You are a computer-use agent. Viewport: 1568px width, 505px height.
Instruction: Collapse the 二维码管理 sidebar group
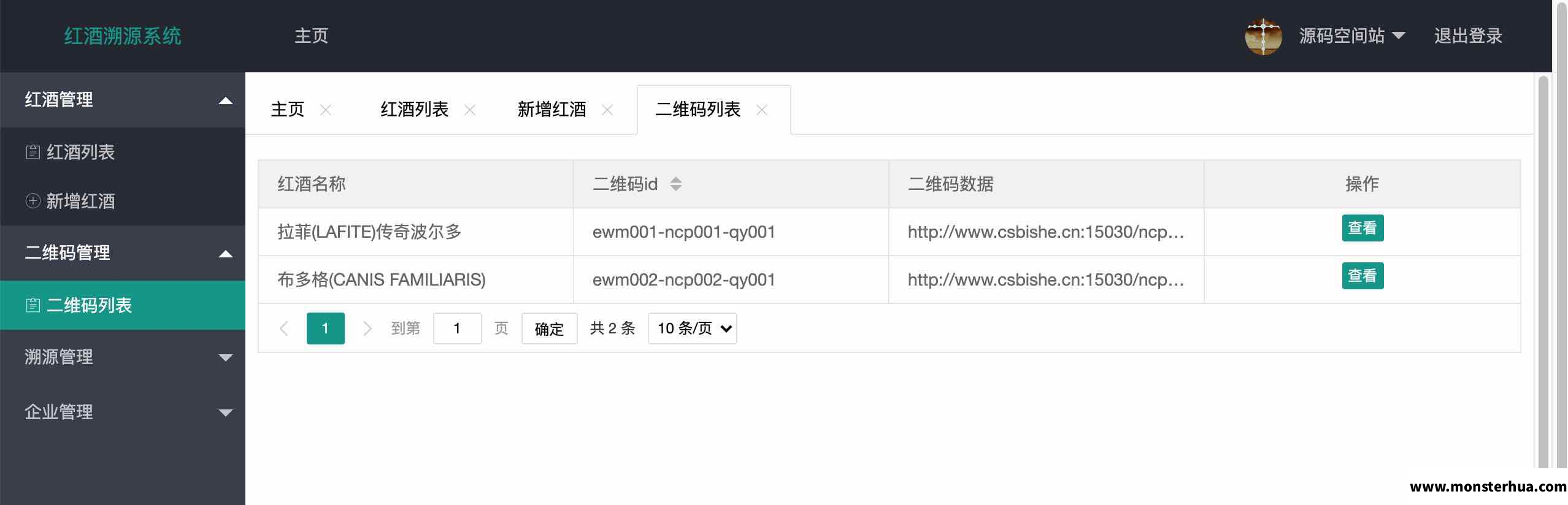click(123, 253)
